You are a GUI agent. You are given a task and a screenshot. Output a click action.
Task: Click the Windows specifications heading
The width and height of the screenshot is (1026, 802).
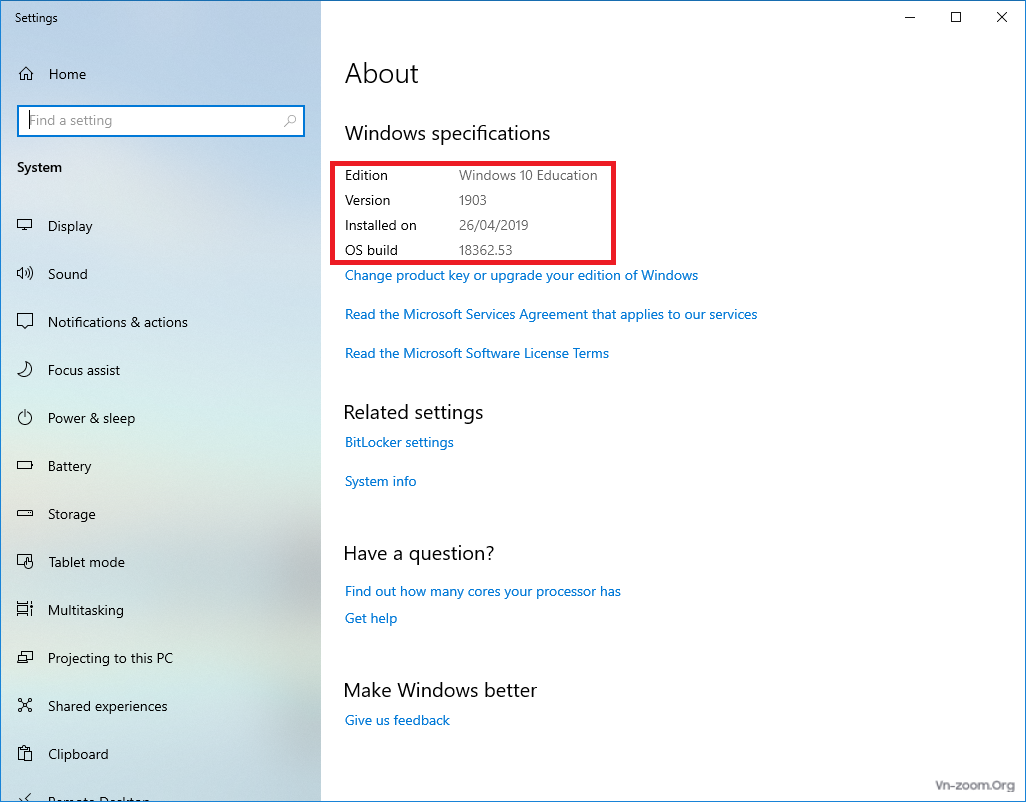pyautogui.click(x=448, y=133)
